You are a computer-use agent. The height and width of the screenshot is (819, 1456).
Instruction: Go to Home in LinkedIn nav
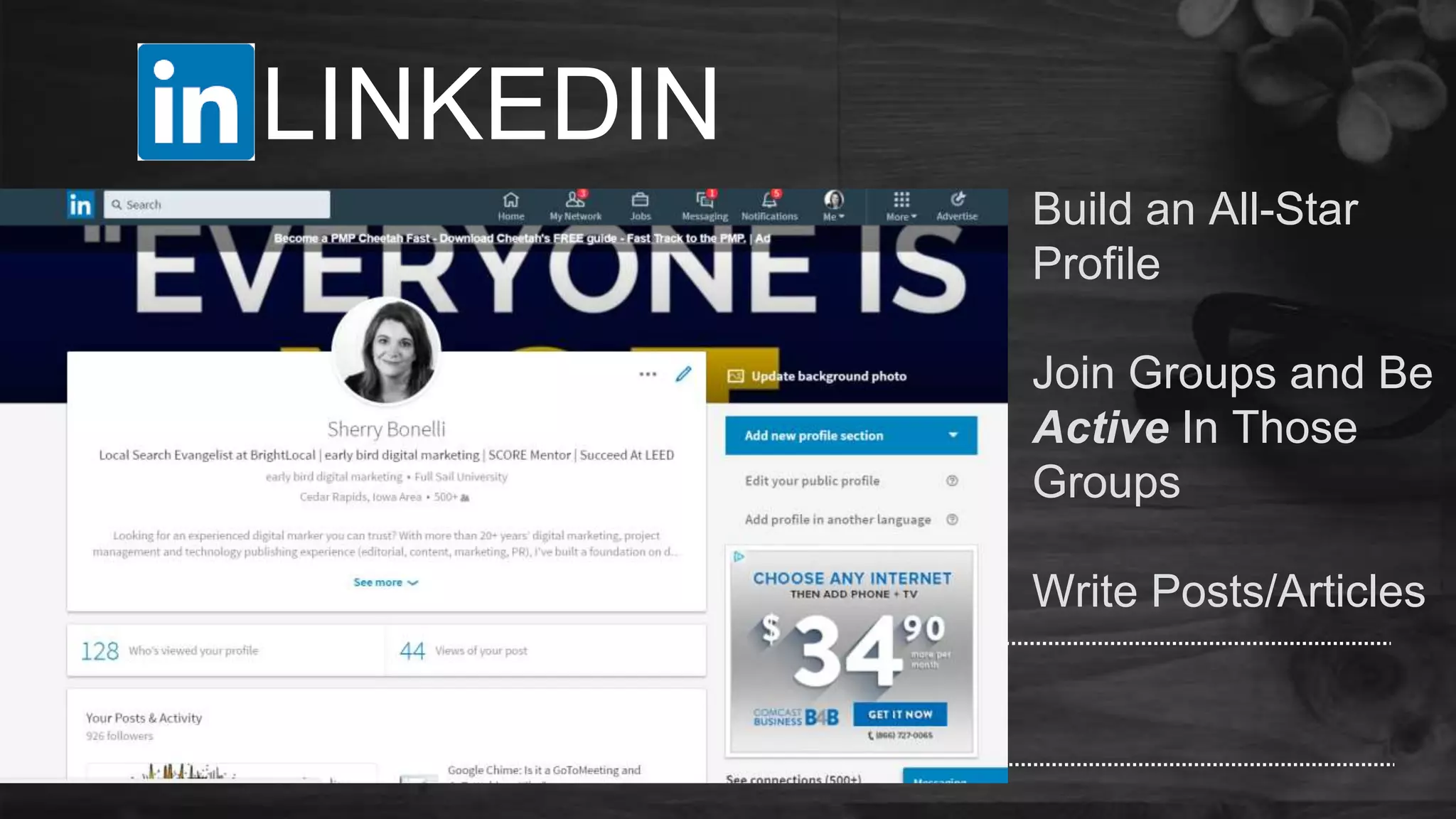[510, 206]
